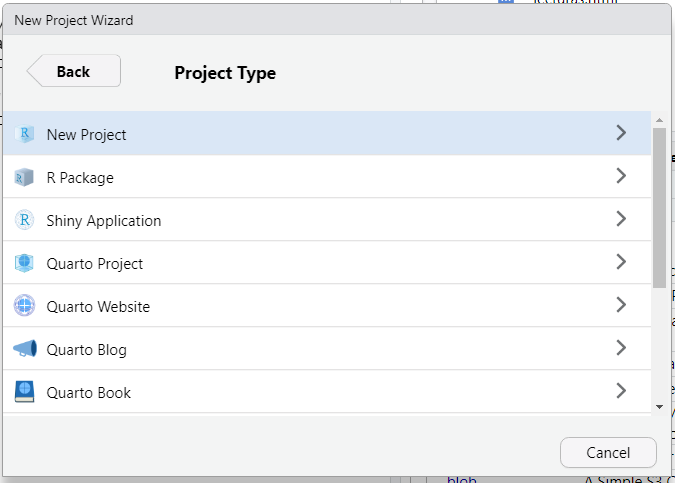The image size is (675, 483).
Task: Select the New Project type label
Action: click(87, 135)
